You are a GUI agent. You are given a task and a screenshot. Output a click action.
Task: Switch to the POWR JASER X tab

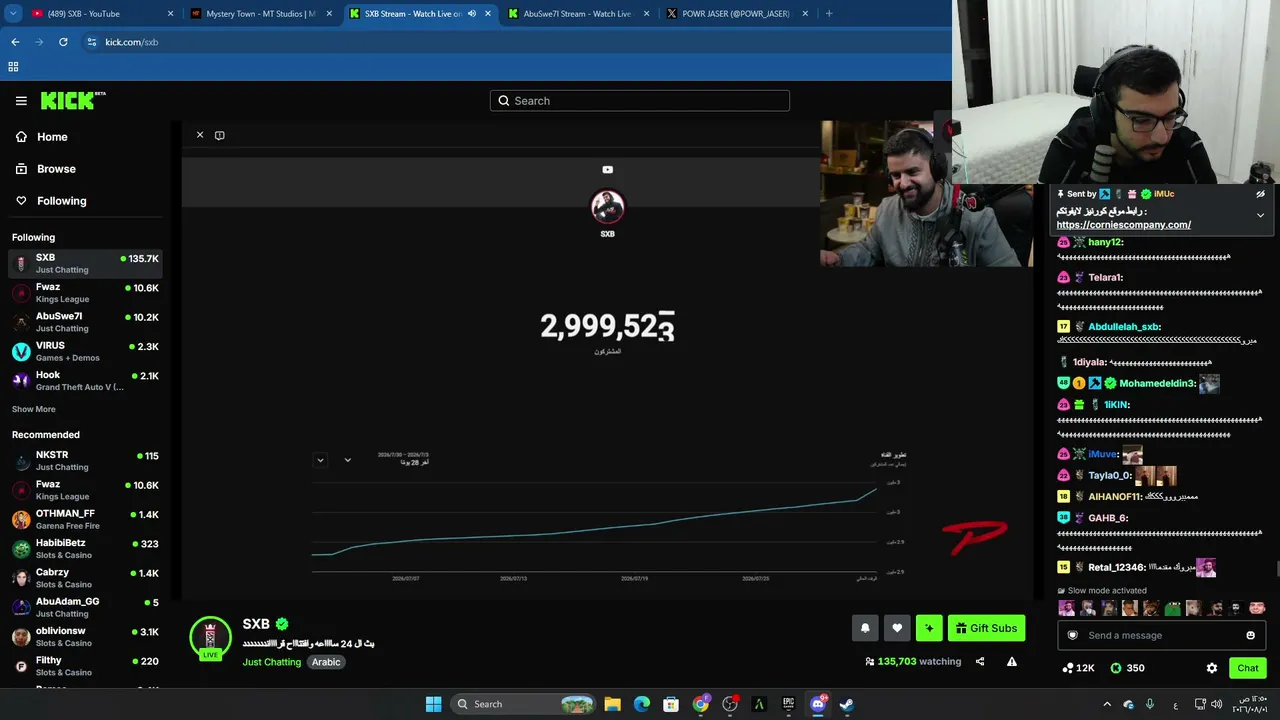(x=738, y=14)
